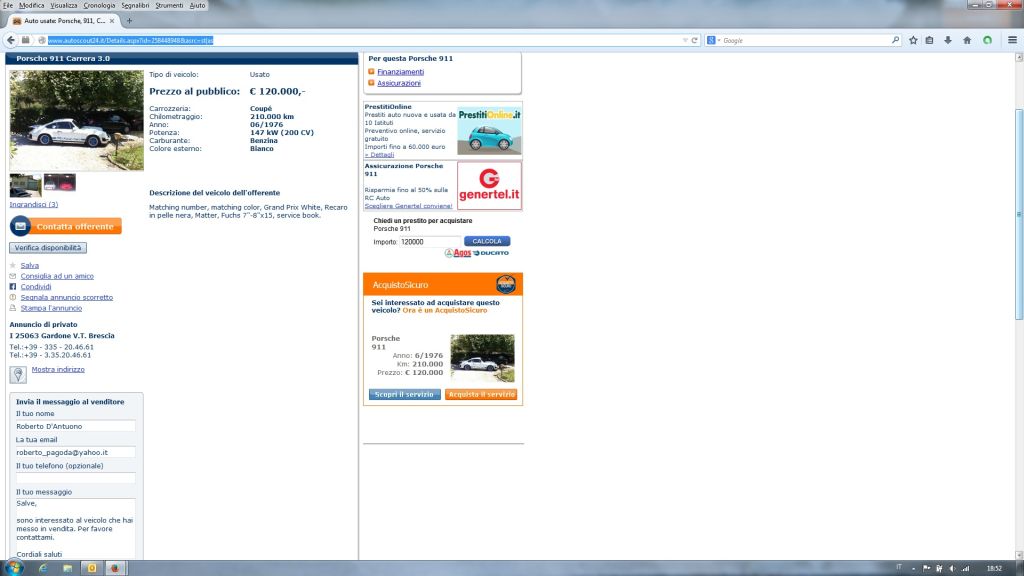Click Verifica disponibilità button
This screenshot has width=1024, height=576.
point(48,248)
